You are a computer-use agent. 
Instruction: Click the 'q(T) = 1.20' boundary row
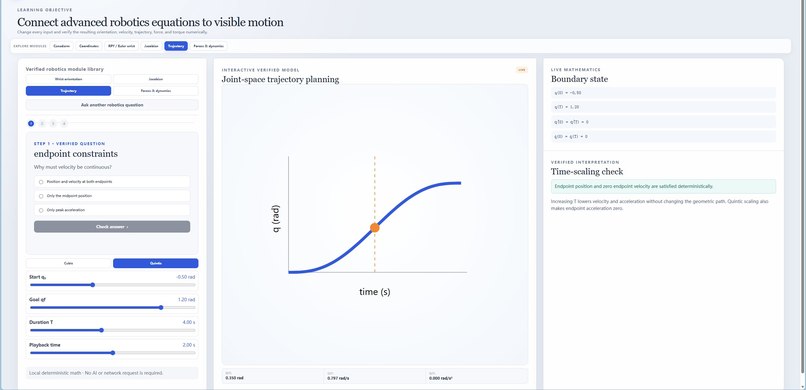coord(663,107)
